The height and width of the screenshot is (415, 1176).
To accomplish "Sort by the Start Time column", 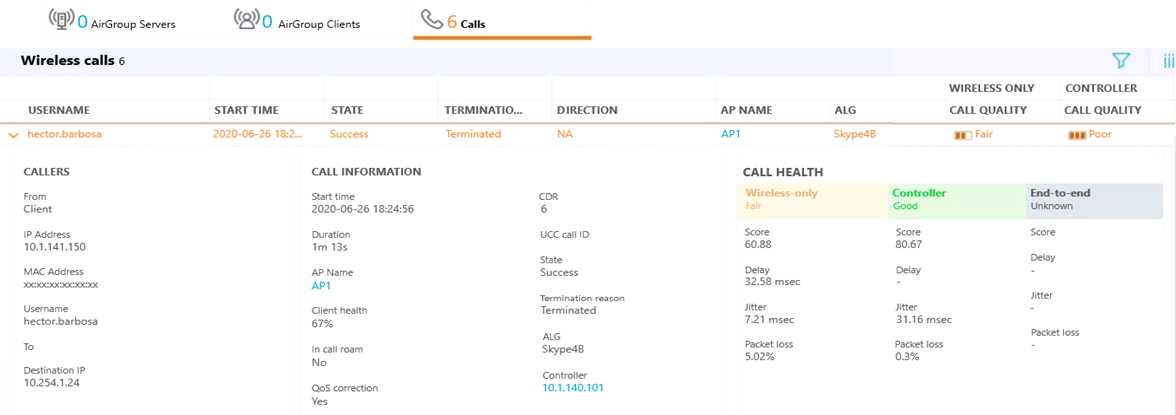I will click(246, 110).
